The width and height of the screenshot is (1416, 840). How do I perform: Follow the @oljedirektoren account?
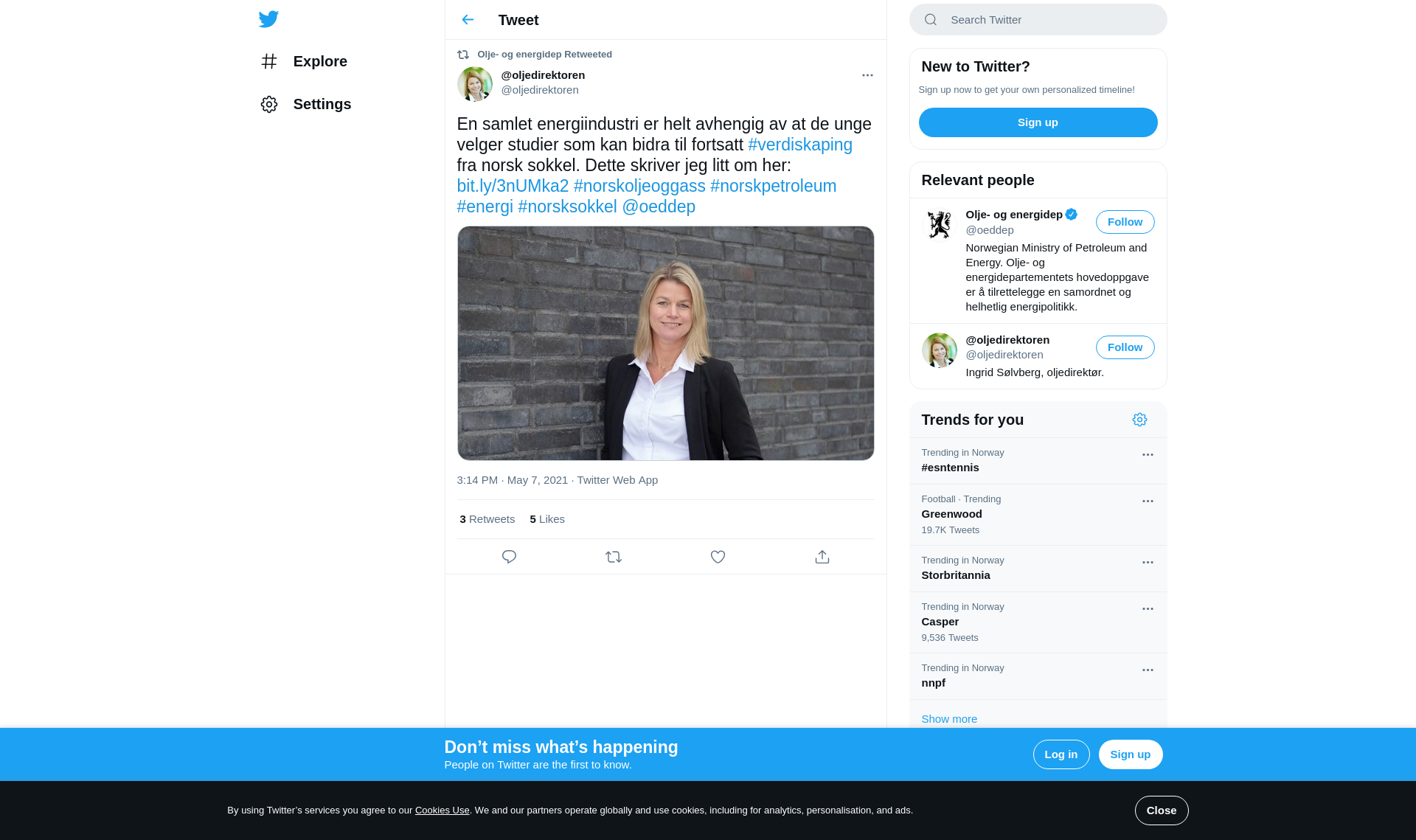pos(1125,347)
